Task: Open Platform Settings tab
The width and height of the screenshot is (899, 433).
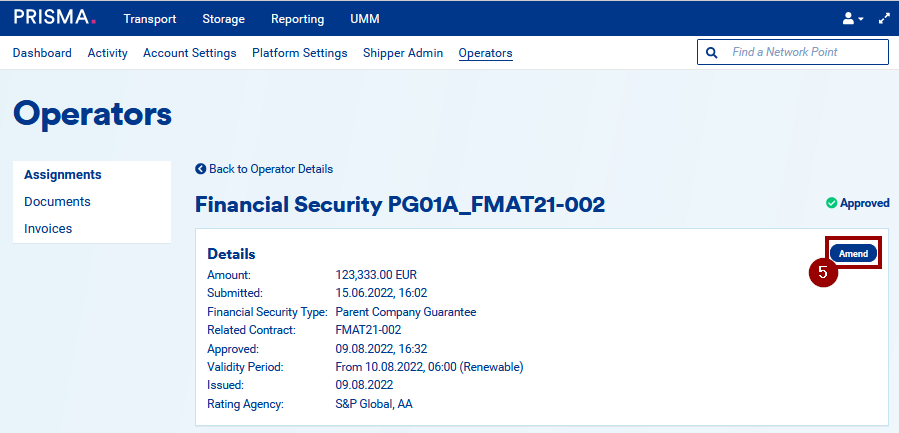Action: [x=299, y=53]
